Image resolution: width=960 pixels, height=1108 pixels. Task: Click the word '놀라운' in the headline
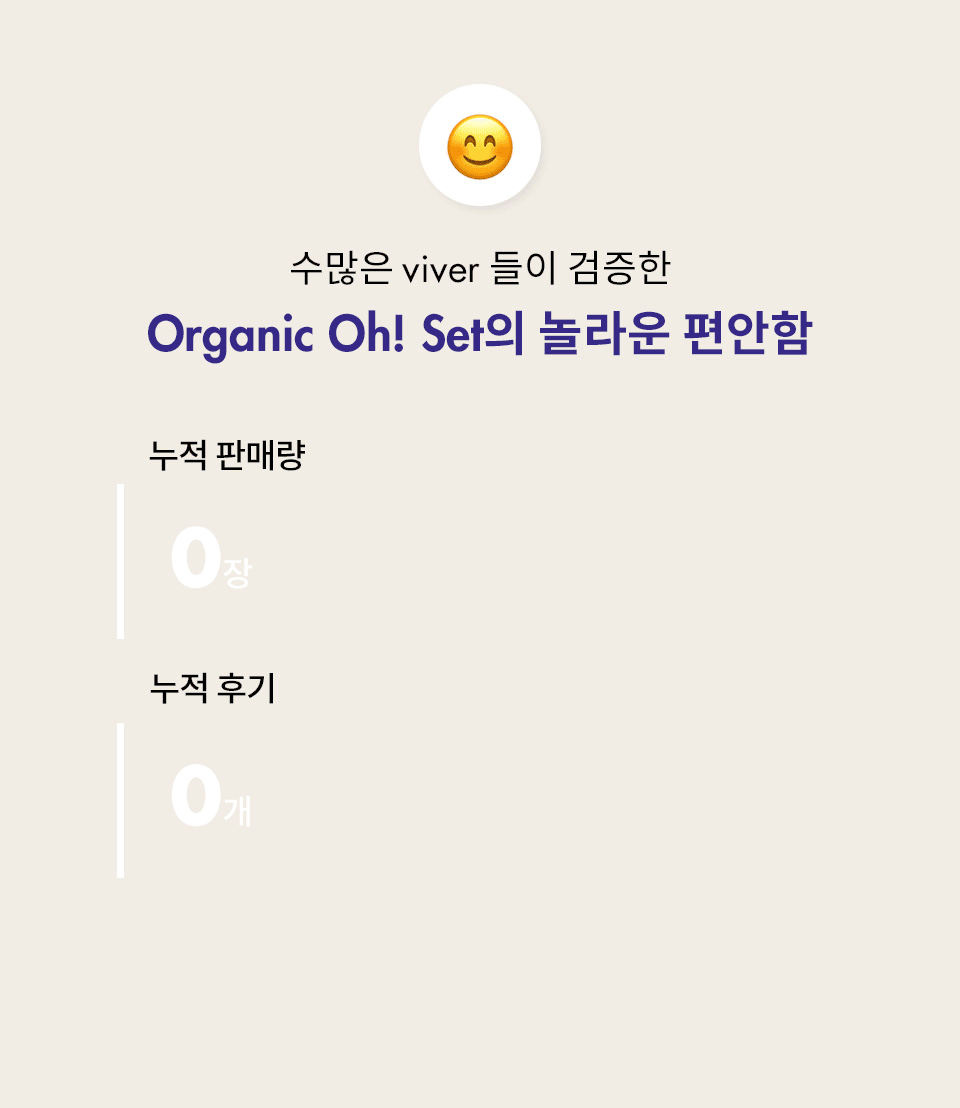[603, 332]
